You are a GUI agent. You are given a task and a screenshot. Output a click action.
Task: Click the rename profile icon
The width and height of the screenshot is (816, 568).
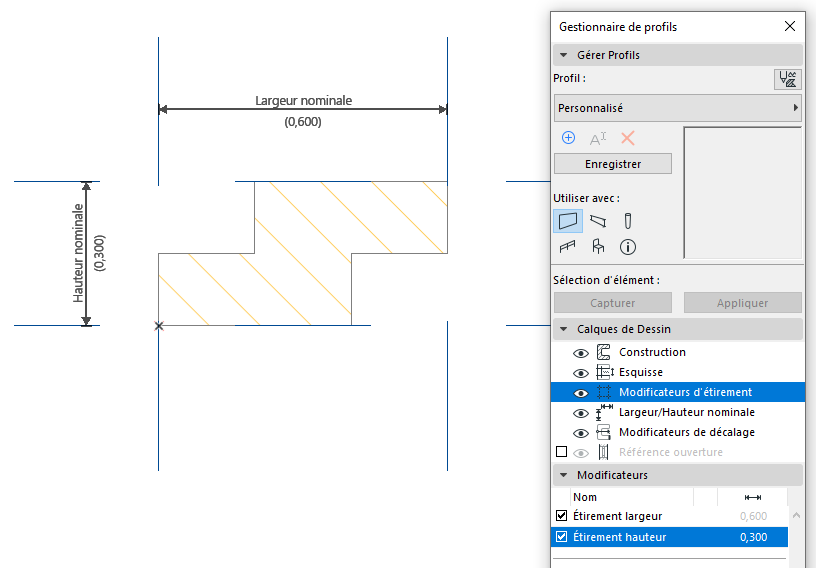tap(598, 138)
